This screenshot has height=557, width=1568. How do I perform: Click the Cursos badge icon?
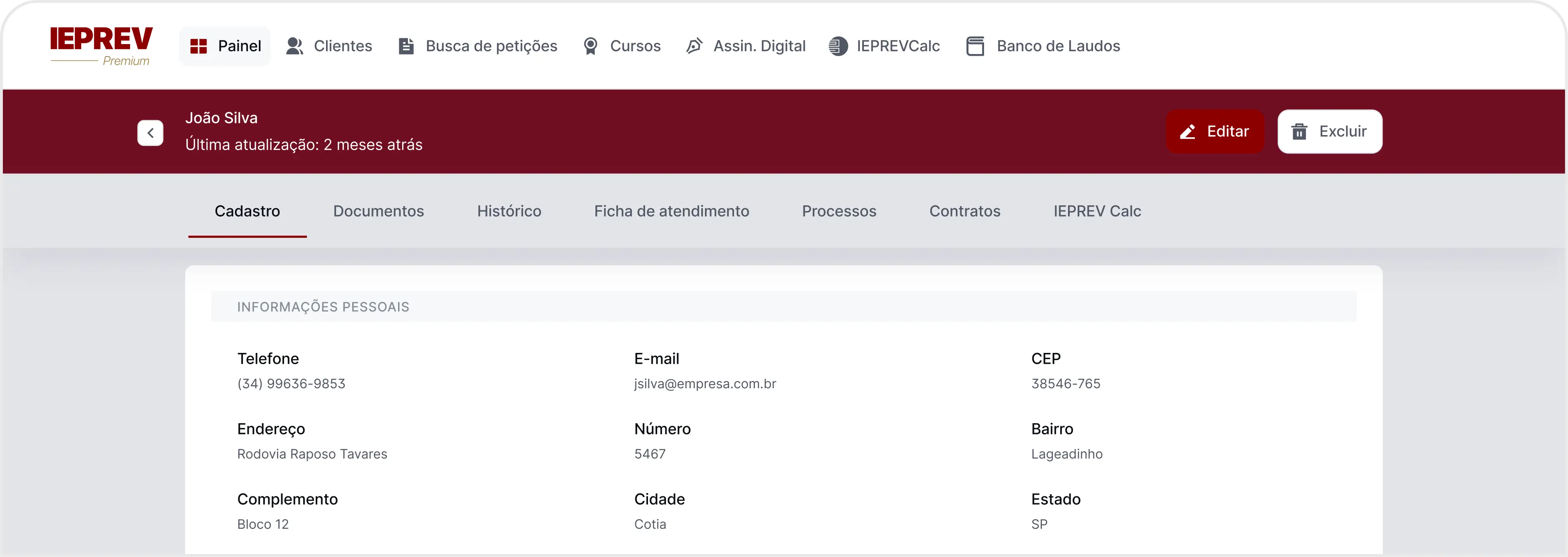coord(591,46)
